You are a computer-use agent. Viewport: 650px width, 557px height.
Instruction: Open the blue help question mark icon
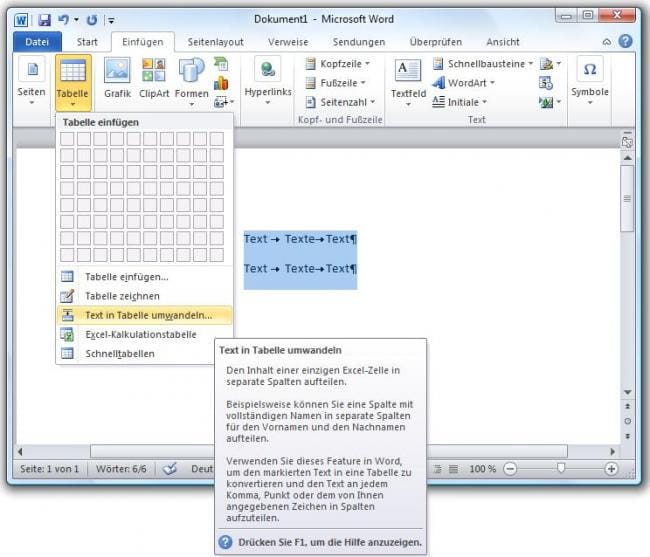click(x=625, y=41)
